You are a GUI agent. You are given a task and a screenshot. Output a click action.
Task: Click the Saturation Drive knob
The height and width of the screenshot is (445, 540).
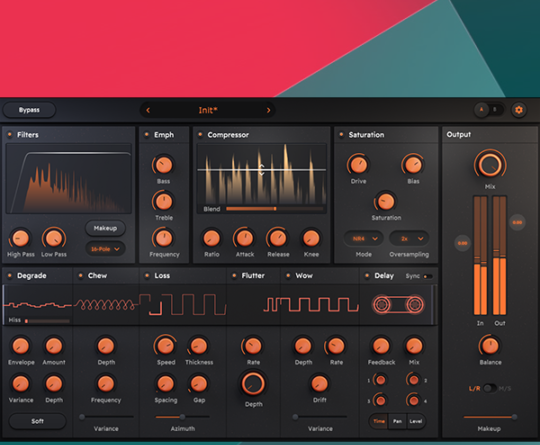tap(358, 165)
